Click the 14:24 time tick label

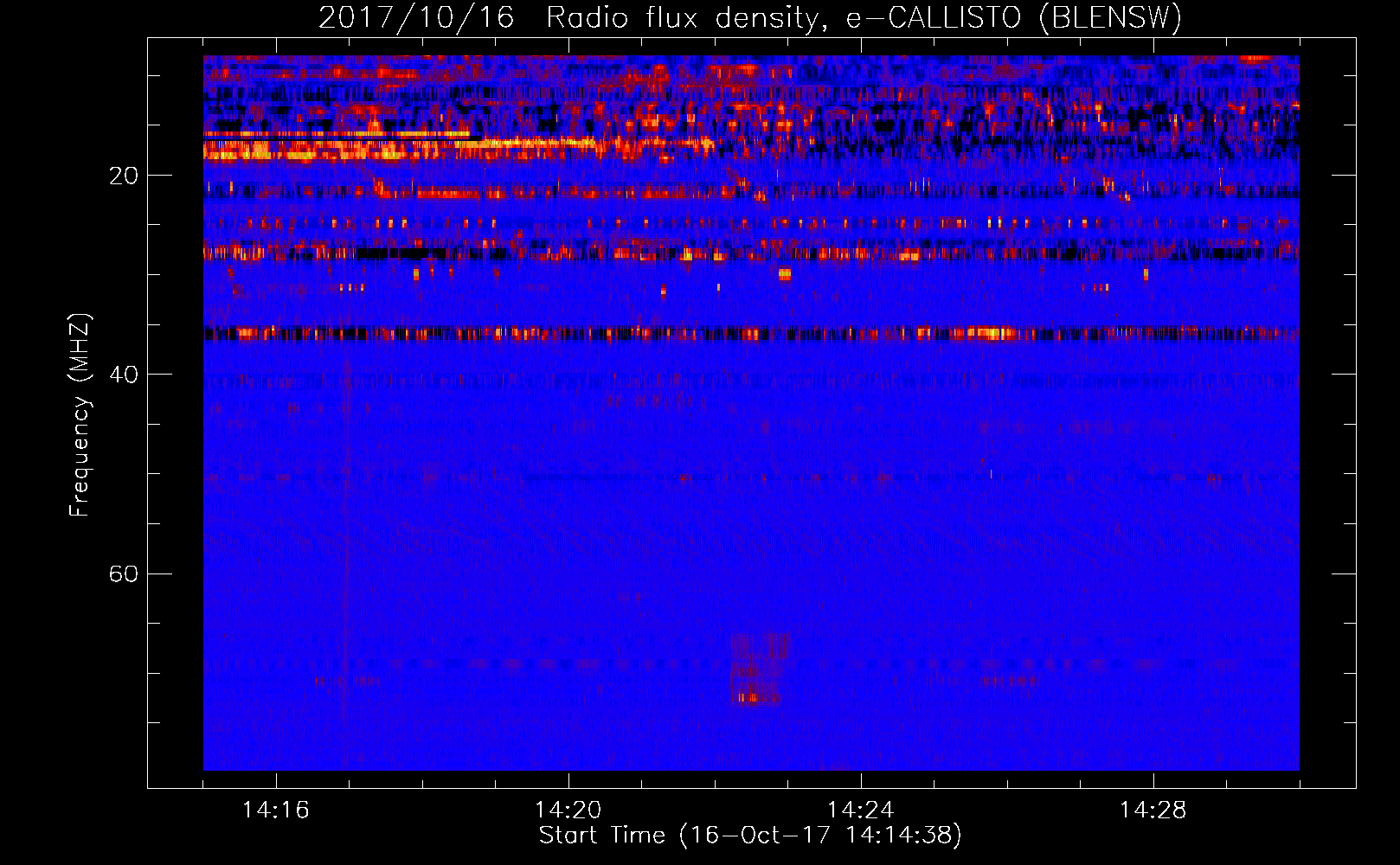860,811
